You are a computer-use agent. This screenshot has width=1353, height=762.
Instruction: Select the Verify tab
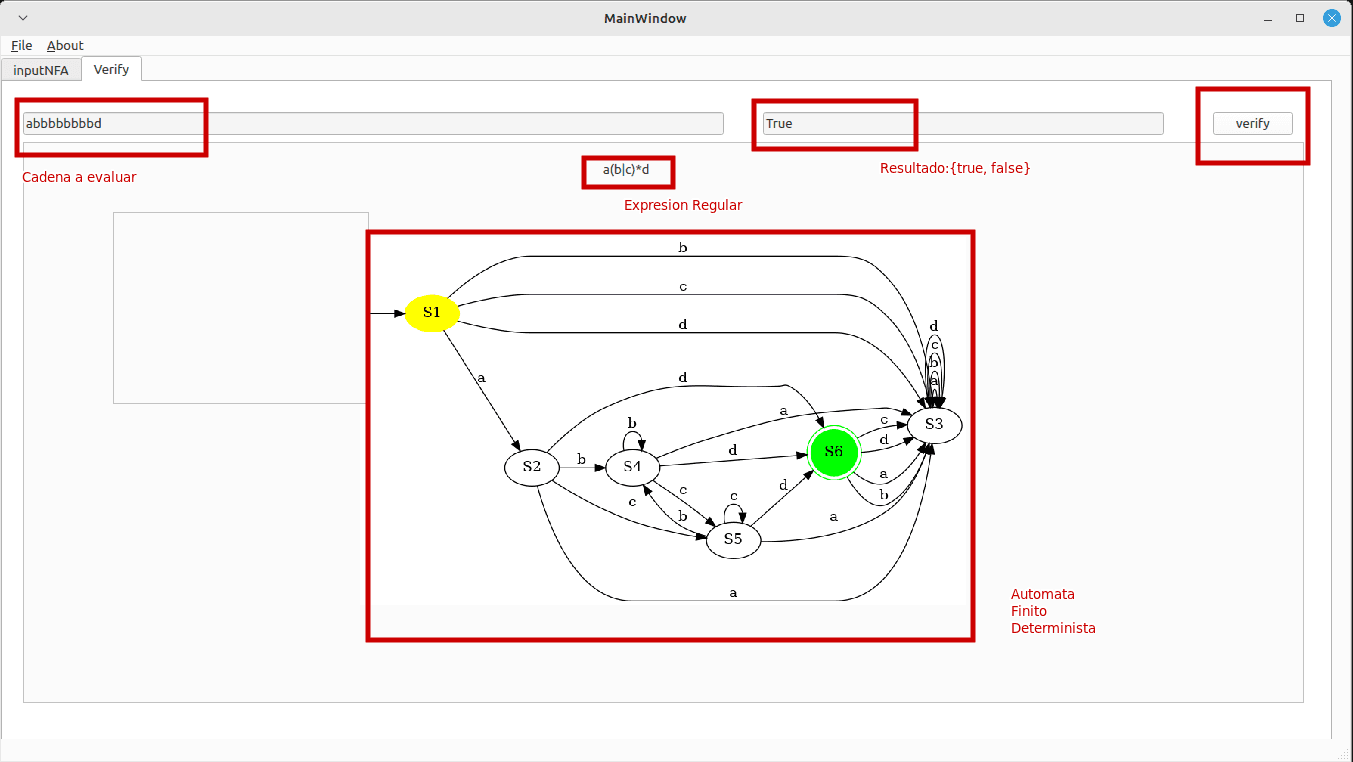[111, 69]
